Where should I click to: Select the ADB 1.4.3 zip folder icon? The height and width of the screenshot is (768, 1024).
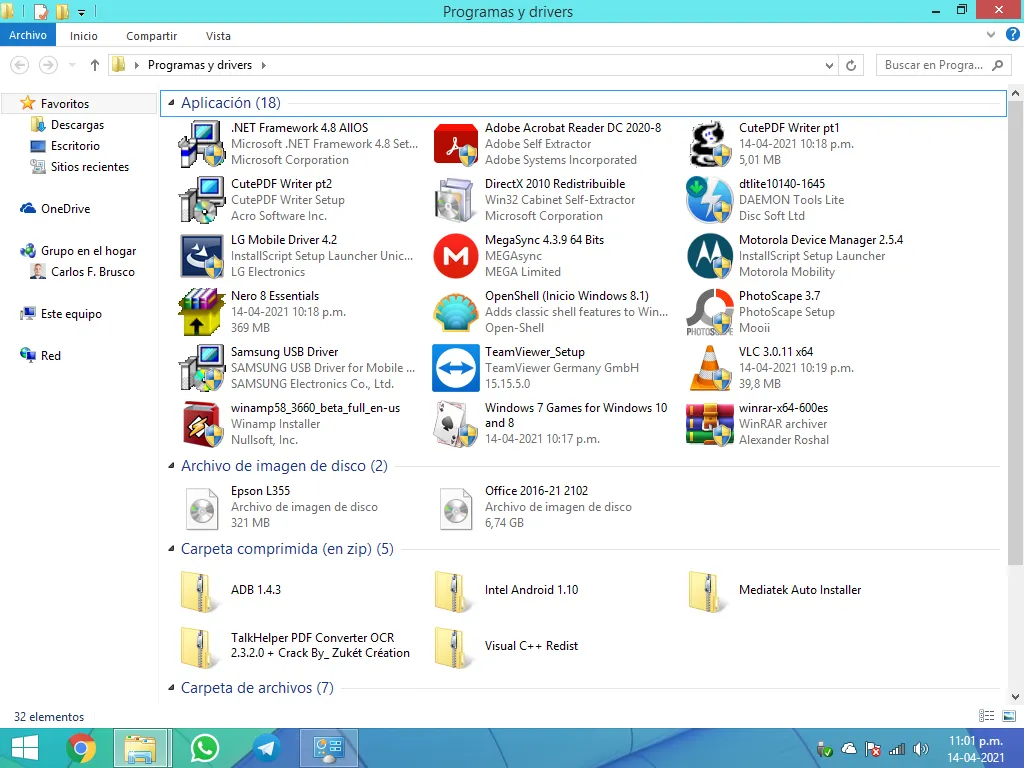(199, 591)
